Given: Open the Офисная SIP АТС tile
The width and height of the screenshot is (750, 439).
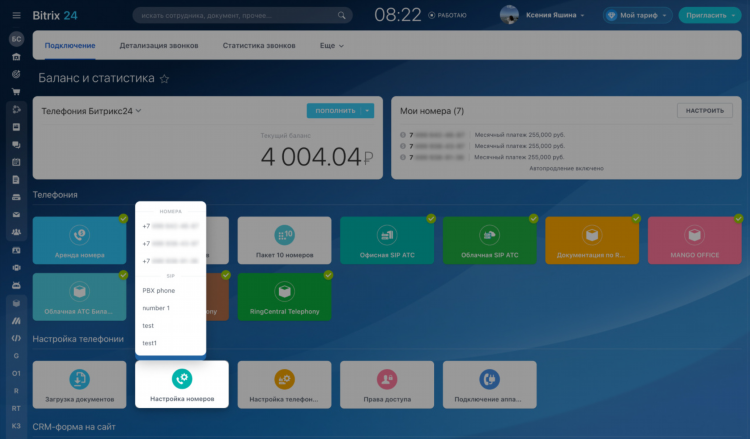Looking at the screenshot, I should coord(387,240).
